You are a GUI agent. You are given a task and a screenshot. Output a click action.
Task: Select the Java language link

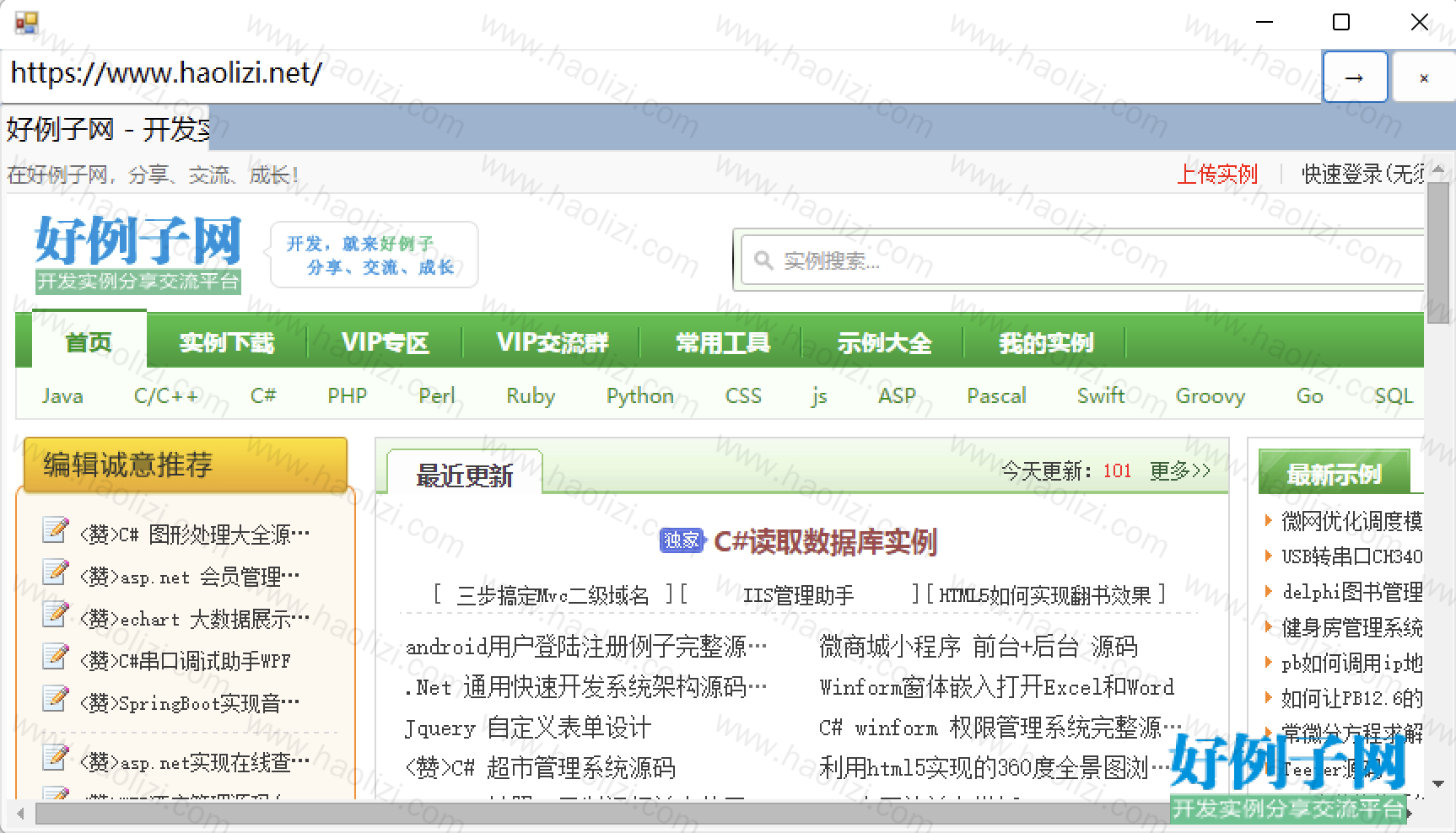62,395
